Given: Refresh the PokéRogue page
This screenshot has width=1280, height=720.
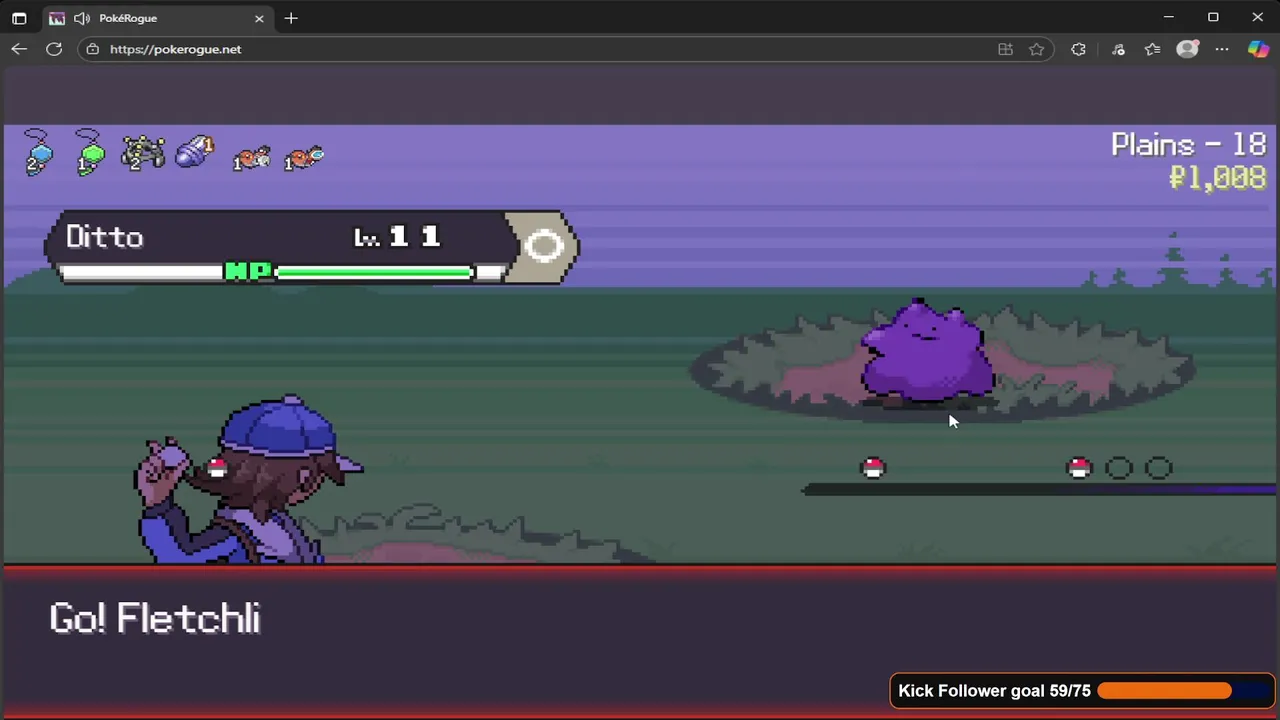Looking at the screenshot, I should [x=54, y=49].
